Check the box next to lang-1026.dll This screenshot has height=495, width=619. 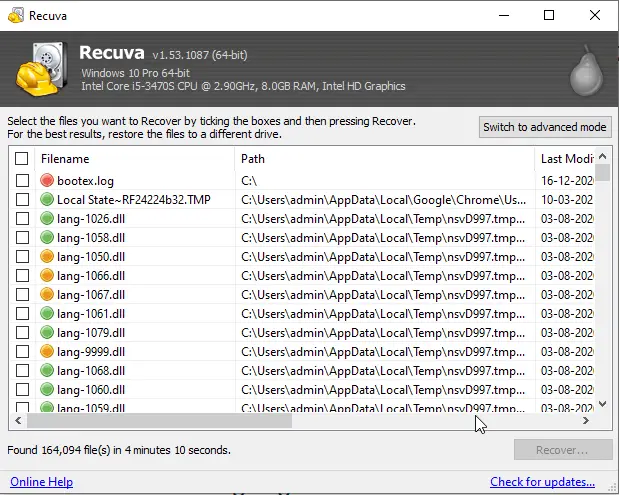(x=23, y=219)
